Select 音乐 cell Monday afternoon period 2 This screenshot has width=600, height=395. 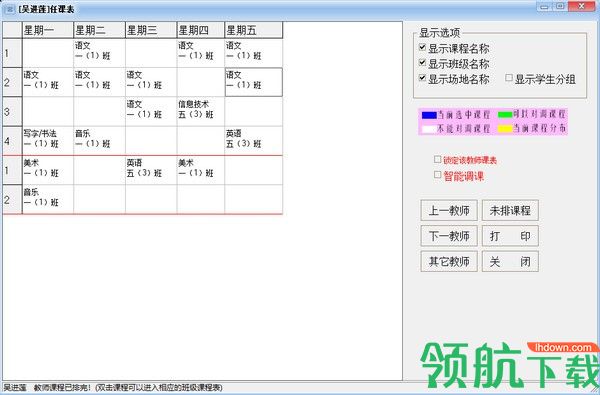48,199
